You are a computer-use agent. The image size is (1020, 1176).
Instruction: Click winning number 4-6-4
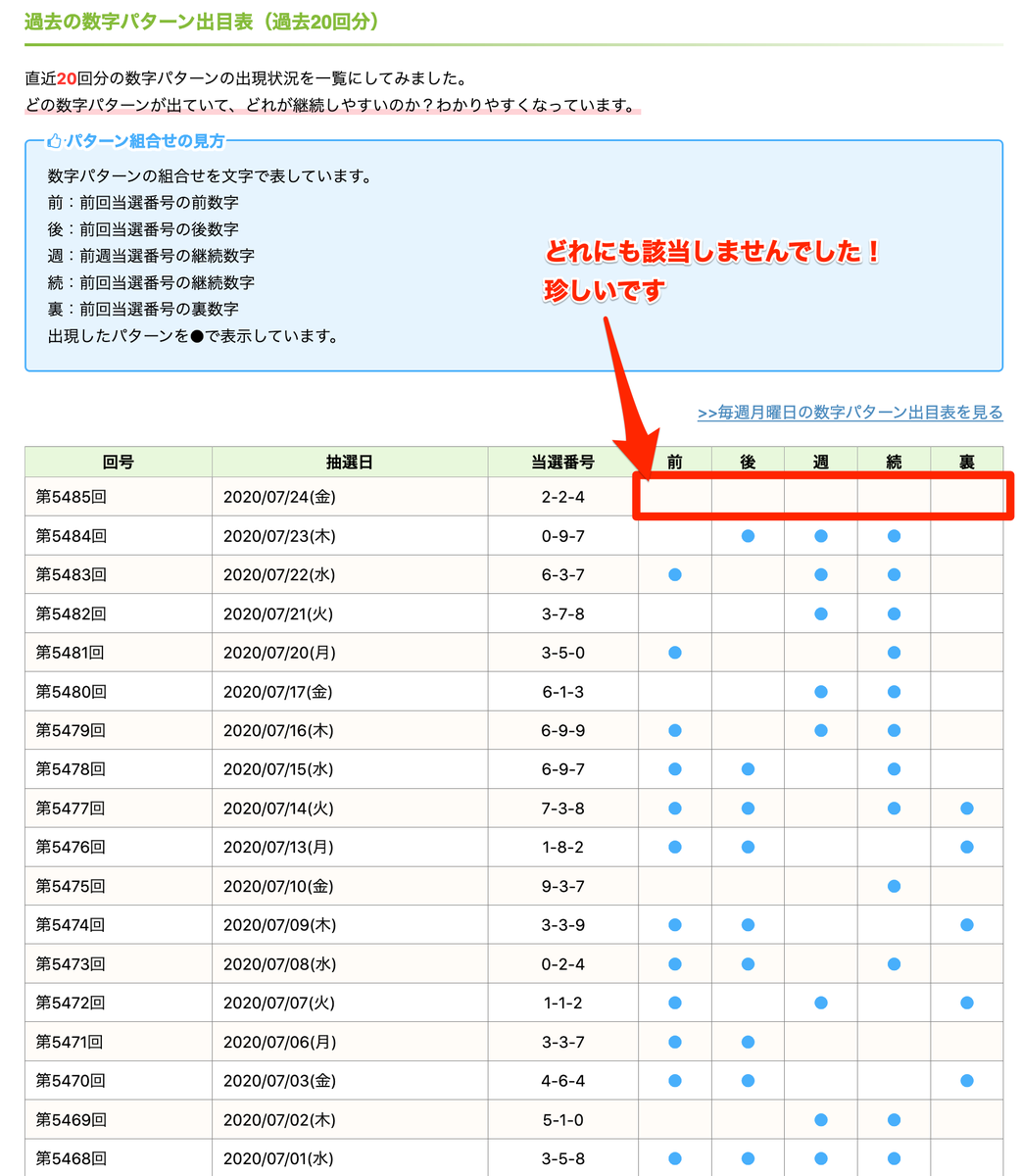coord(563,1081)
